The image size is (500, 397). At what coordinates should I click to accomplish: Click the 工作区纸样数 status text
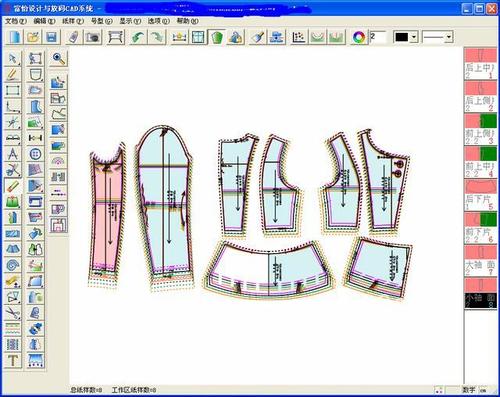(x=134, y=390)
